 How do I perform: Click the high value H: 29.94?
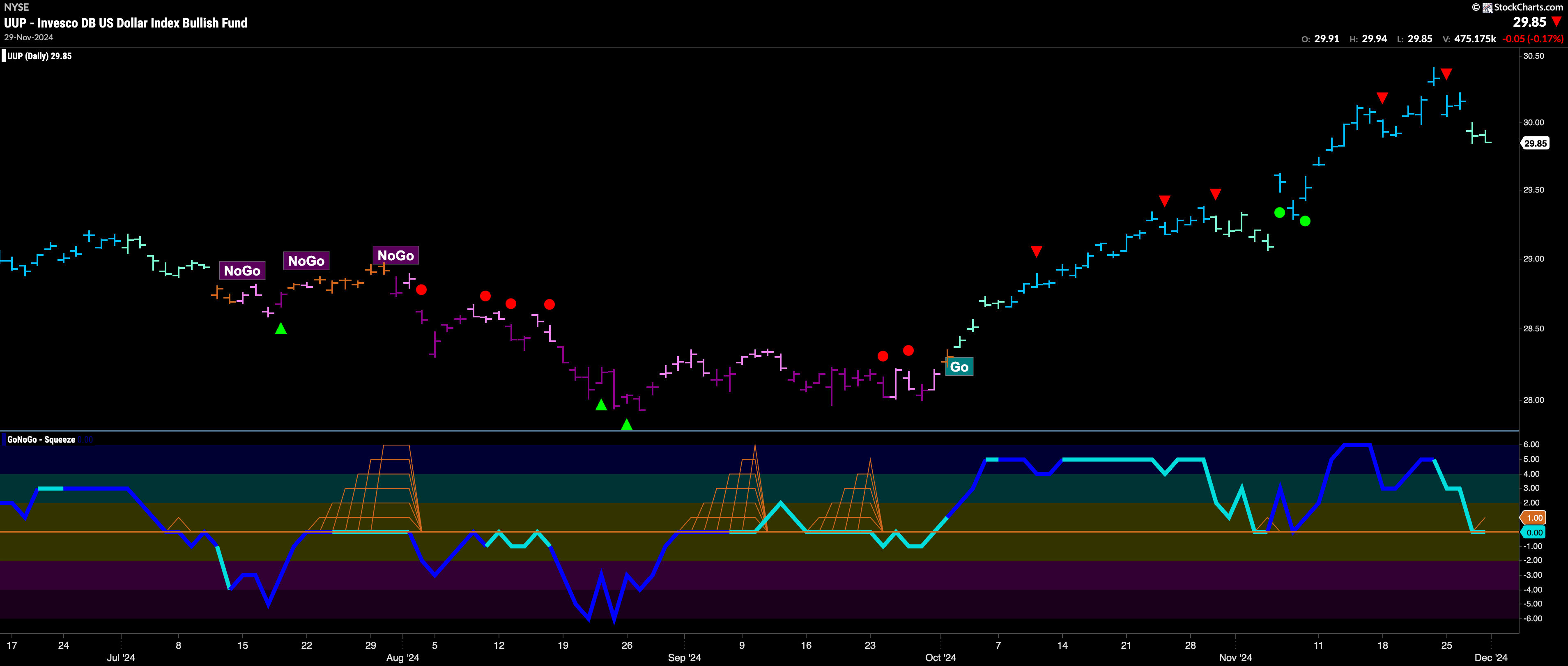click(1368, 39)
